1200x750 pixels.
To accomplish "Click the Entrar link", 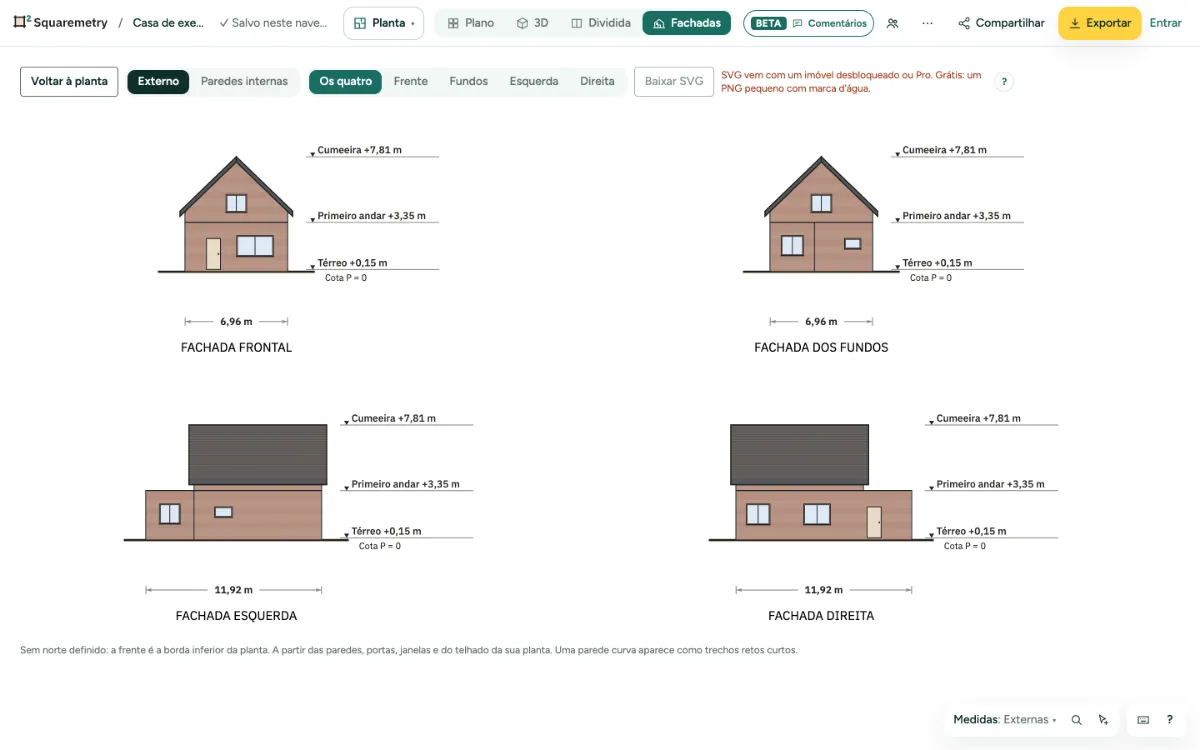I will coord(1166,23).
